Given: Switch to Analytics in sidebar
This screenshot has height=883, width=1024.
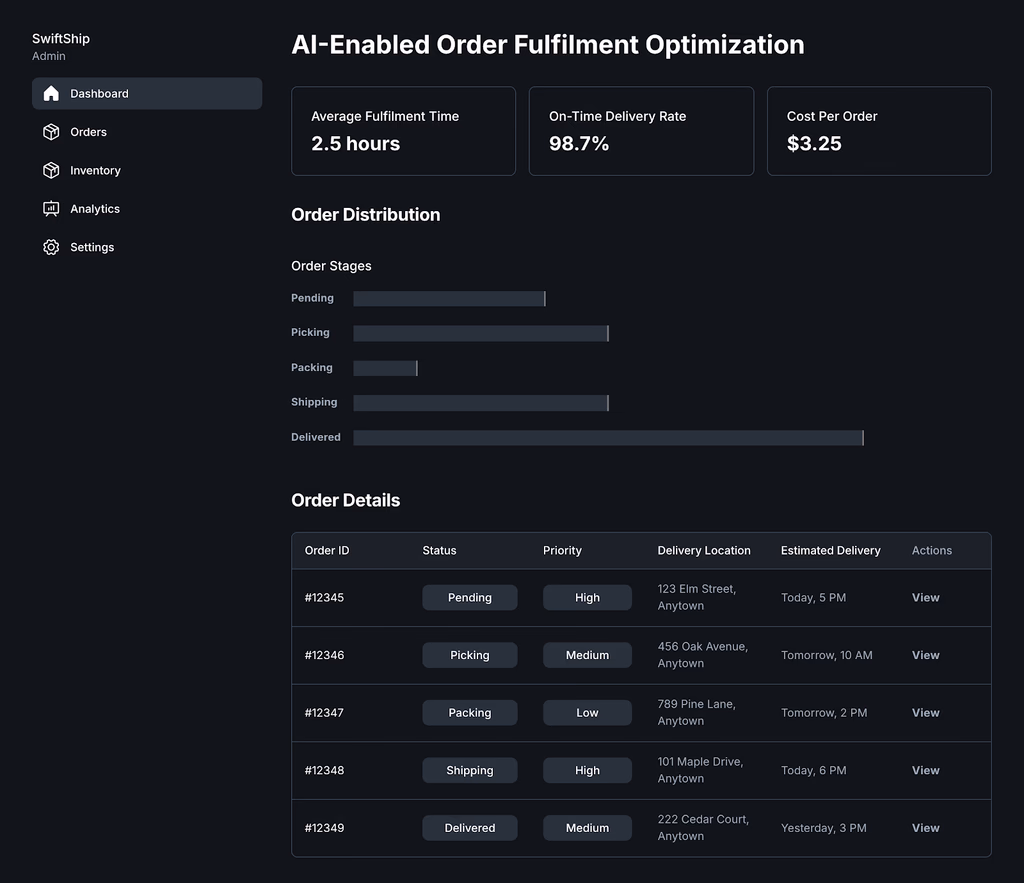Looking at the screenshot, I should (x=147, y=209).
